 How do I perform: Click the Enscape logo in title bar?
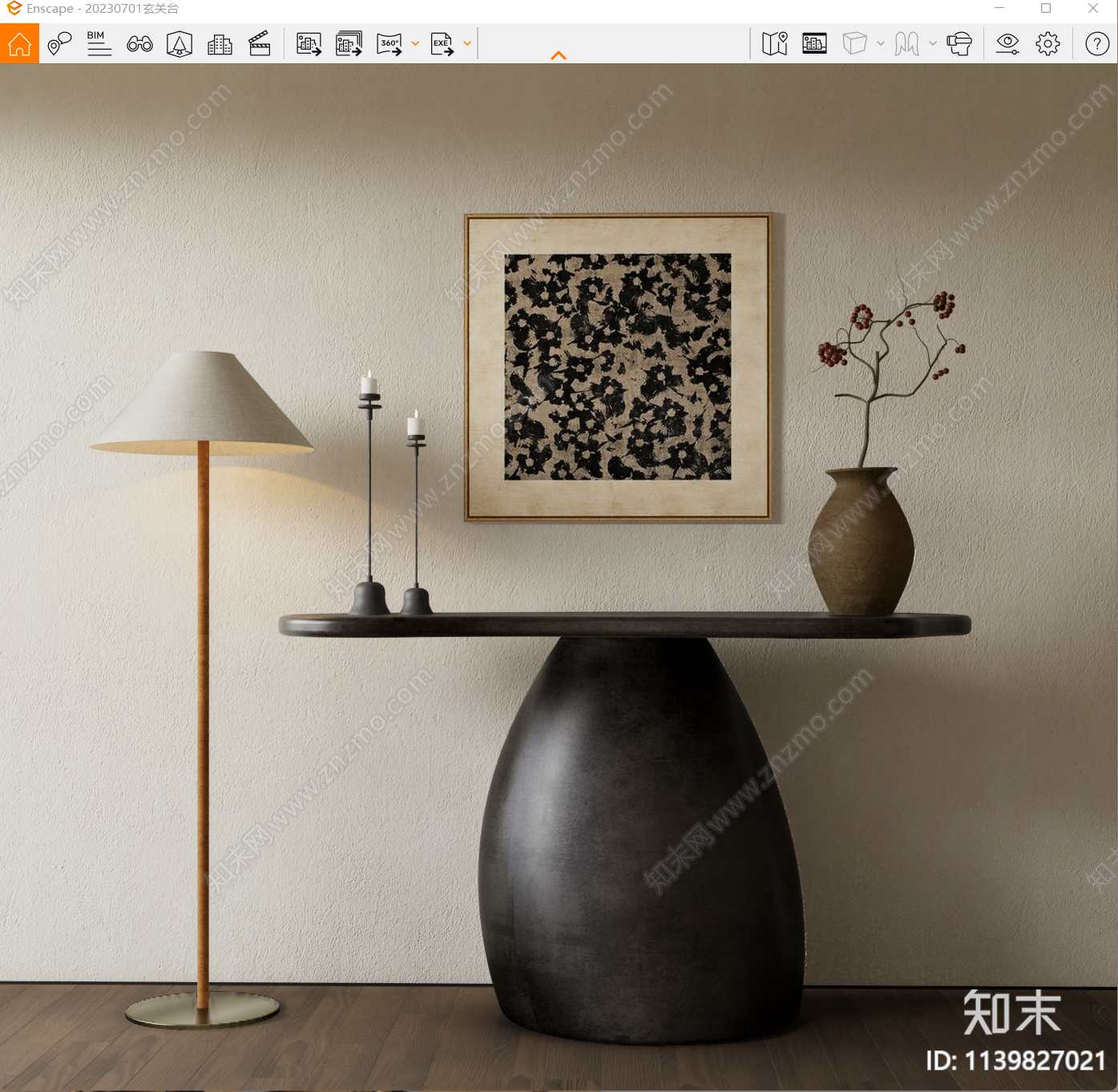pos(14,9)
